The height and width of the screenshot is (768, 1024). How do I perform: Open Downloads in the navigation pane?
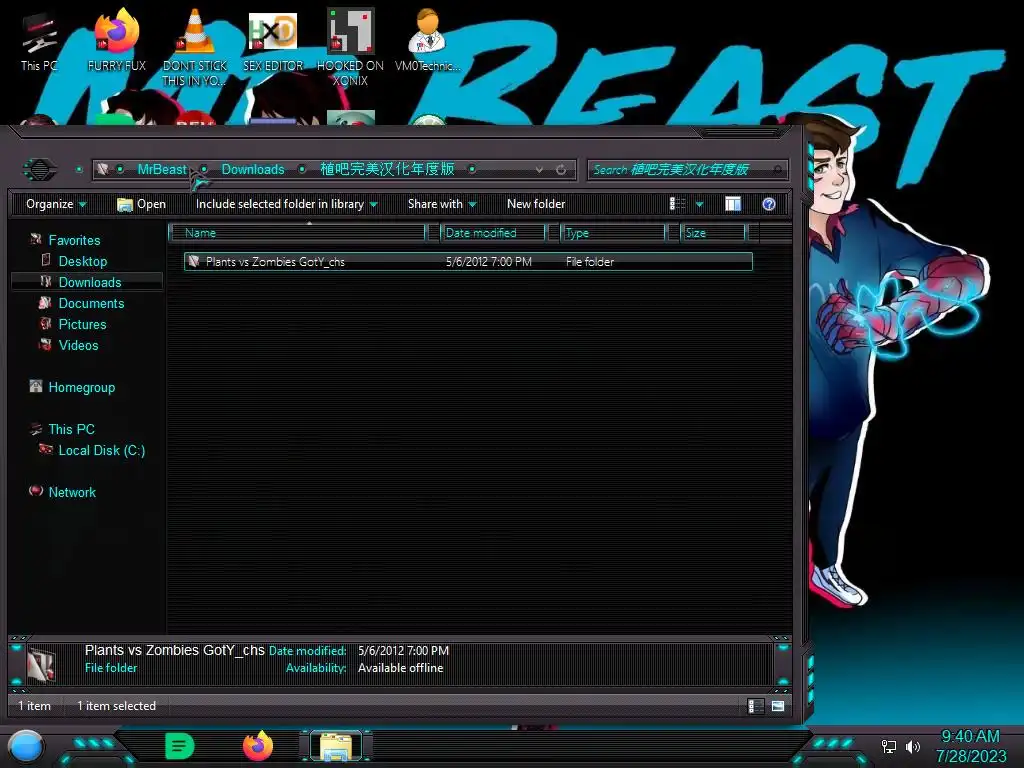coord(89,282)
